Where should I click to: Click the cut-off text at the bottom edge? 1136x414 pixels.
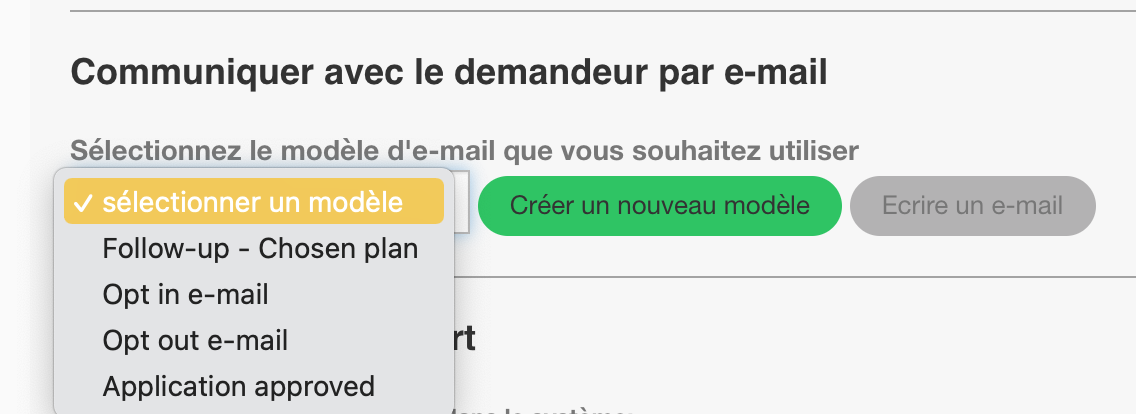(543, 410)
